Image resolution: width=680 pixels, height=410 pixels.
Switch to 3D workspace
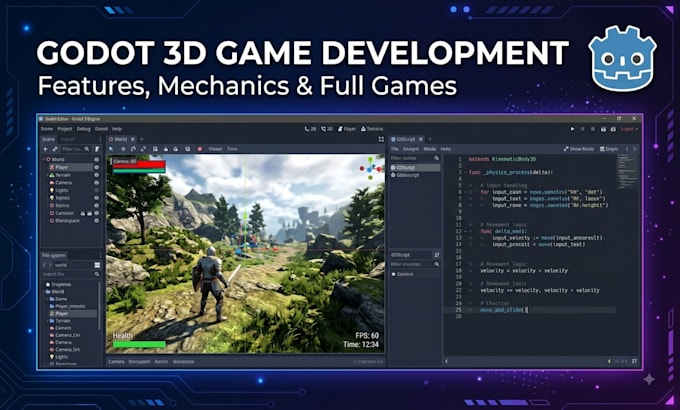click(x=327, y=129)
